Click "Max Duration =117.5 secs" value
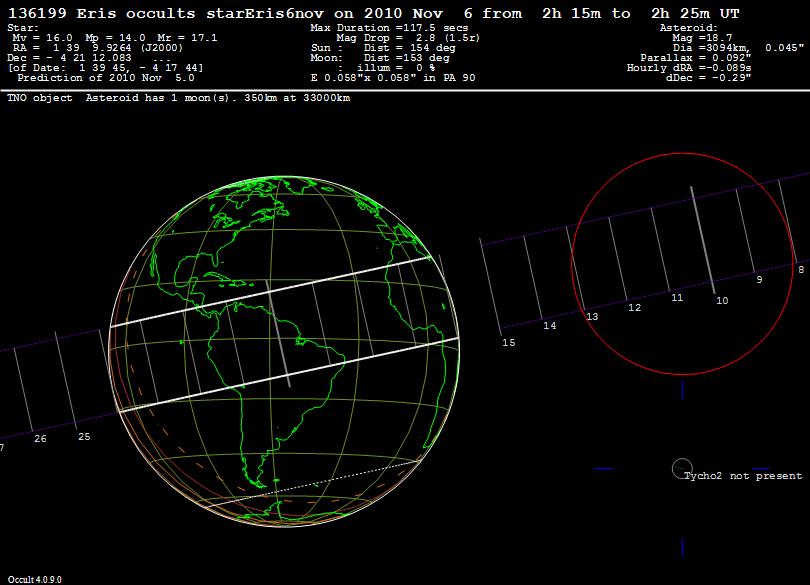Viewport: 810px width, 585px height. point(389,28)
